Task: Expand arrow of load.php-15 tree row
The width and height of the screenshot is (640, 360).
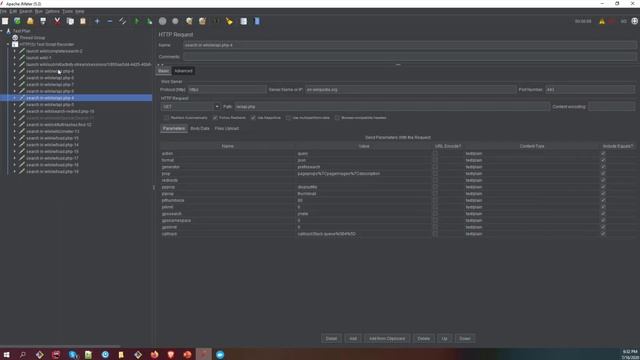Action: click(x=15, y=151)
